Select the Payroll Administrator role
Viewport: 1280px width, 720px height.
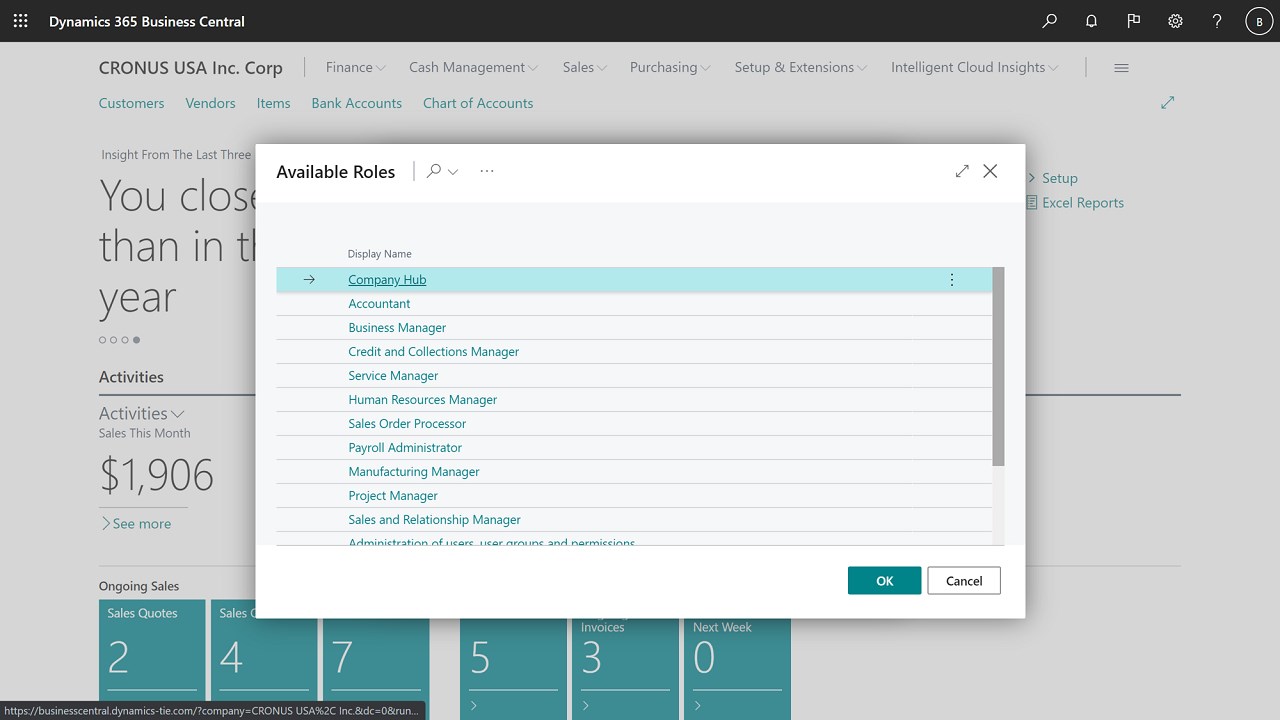[x=405, y=448]
